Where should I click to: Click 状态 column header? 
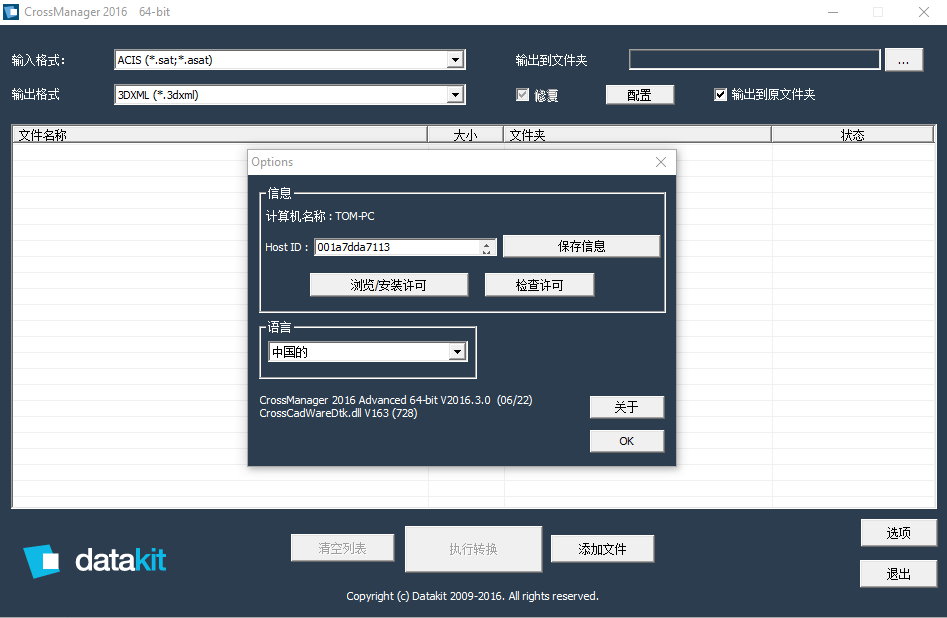[x=853, y=135]
